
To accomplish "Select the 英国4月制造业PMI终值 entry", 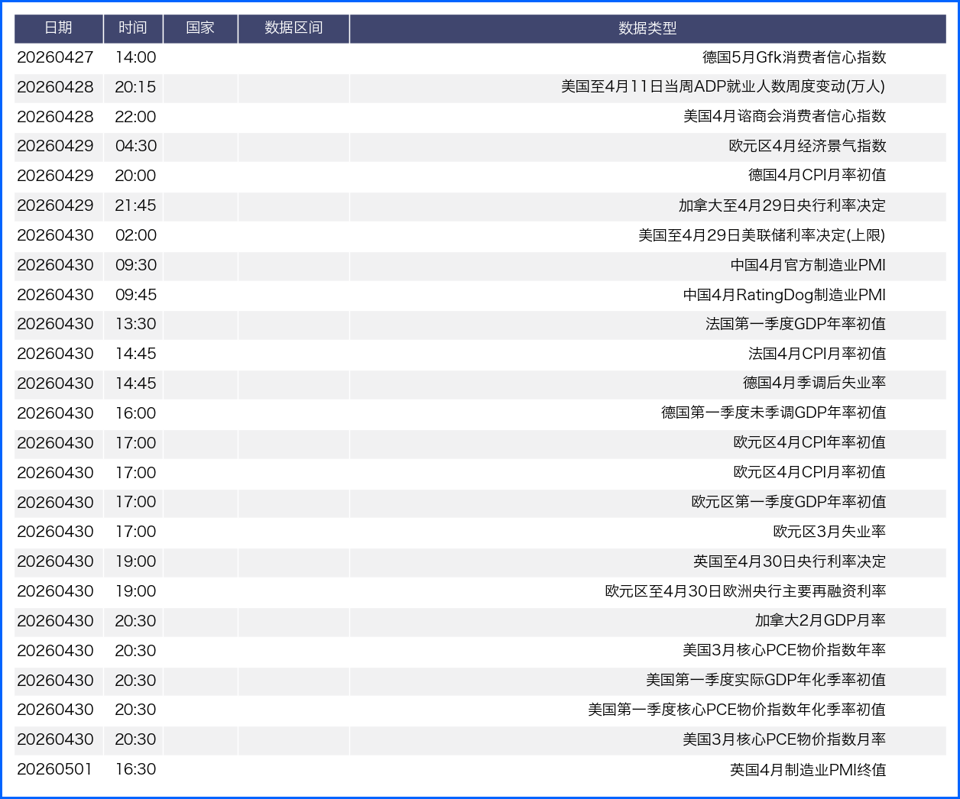I will (x=807, y=770).
